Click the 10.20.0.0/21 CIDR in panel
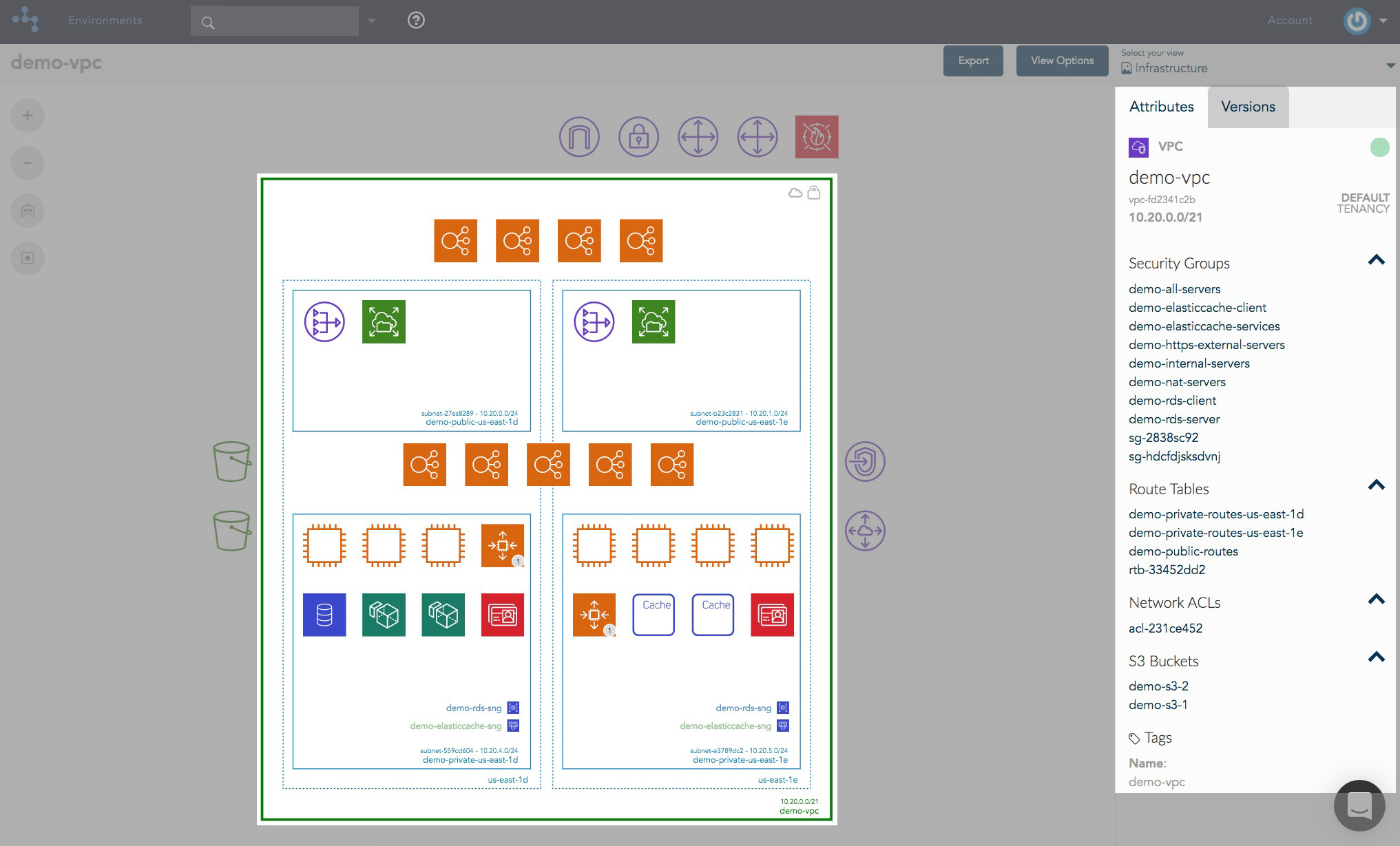 (x=1165, y=218)
